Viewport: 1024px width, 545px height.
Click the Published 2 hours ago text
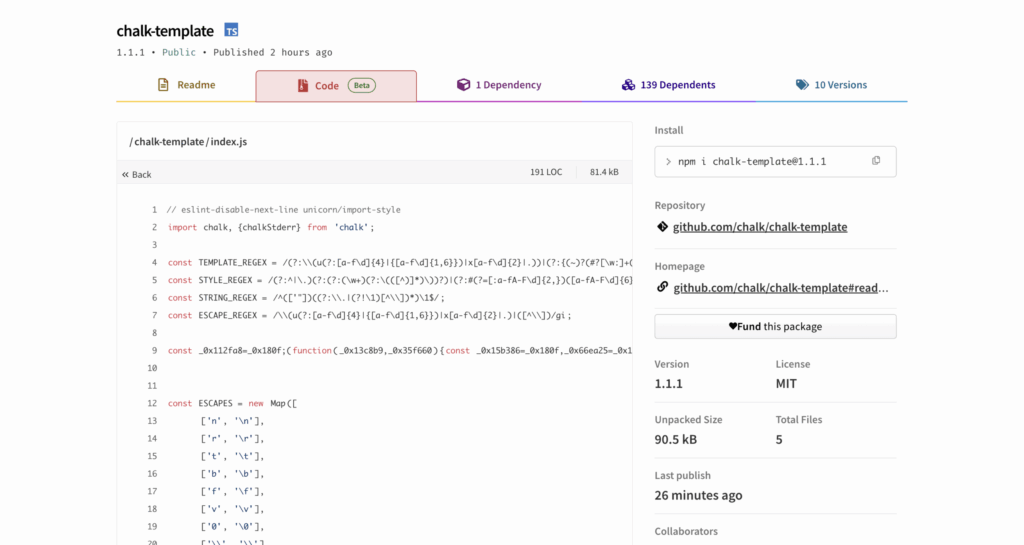[273, 52]
